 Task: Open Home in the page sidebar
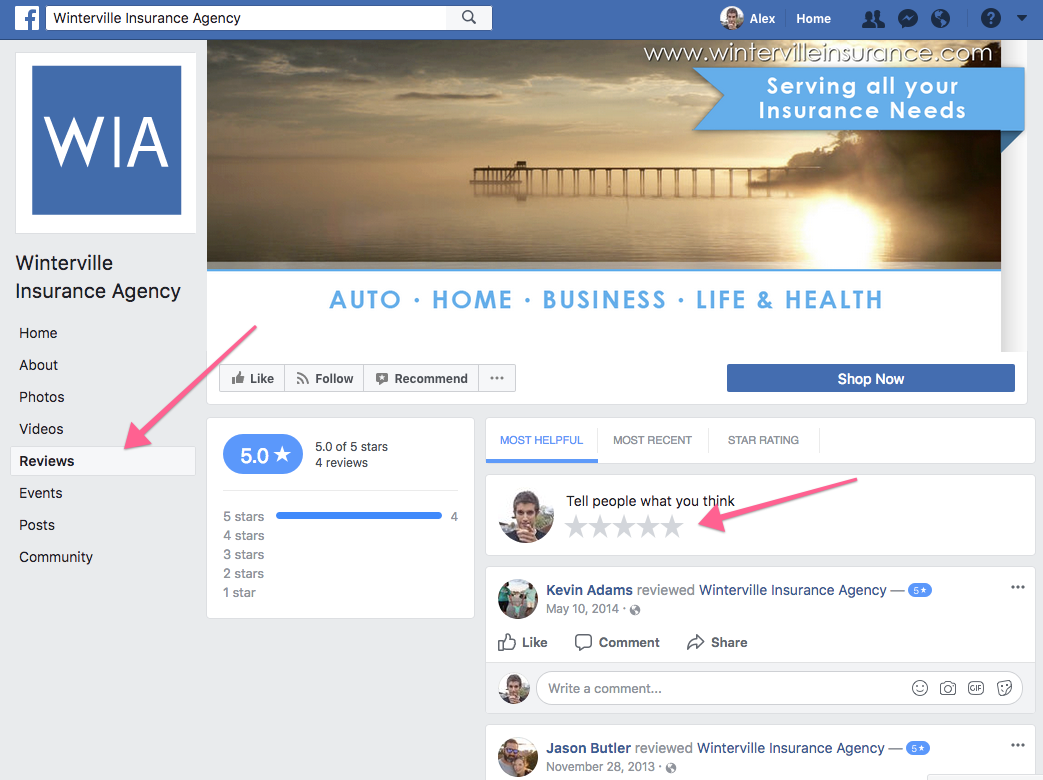point(38,333)
